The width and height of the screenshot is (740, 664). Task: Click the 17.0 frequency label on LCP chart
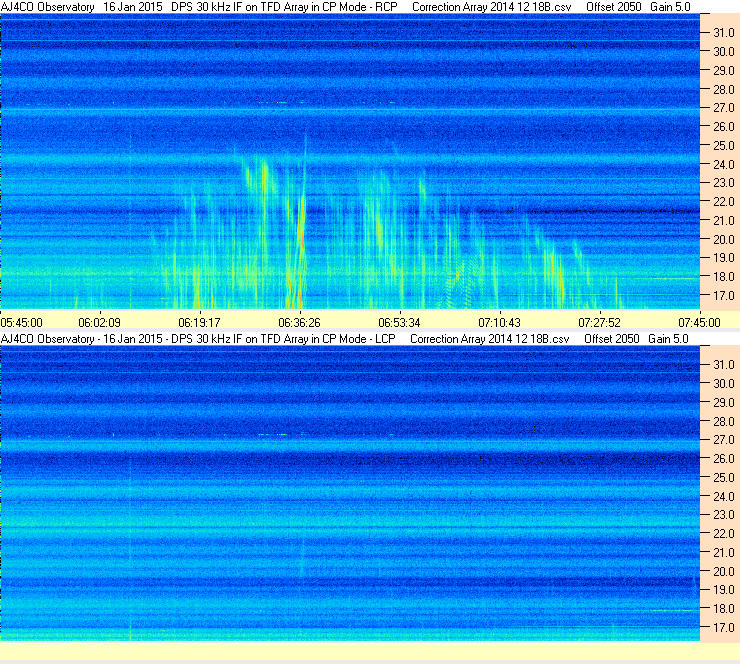[724, 628]
